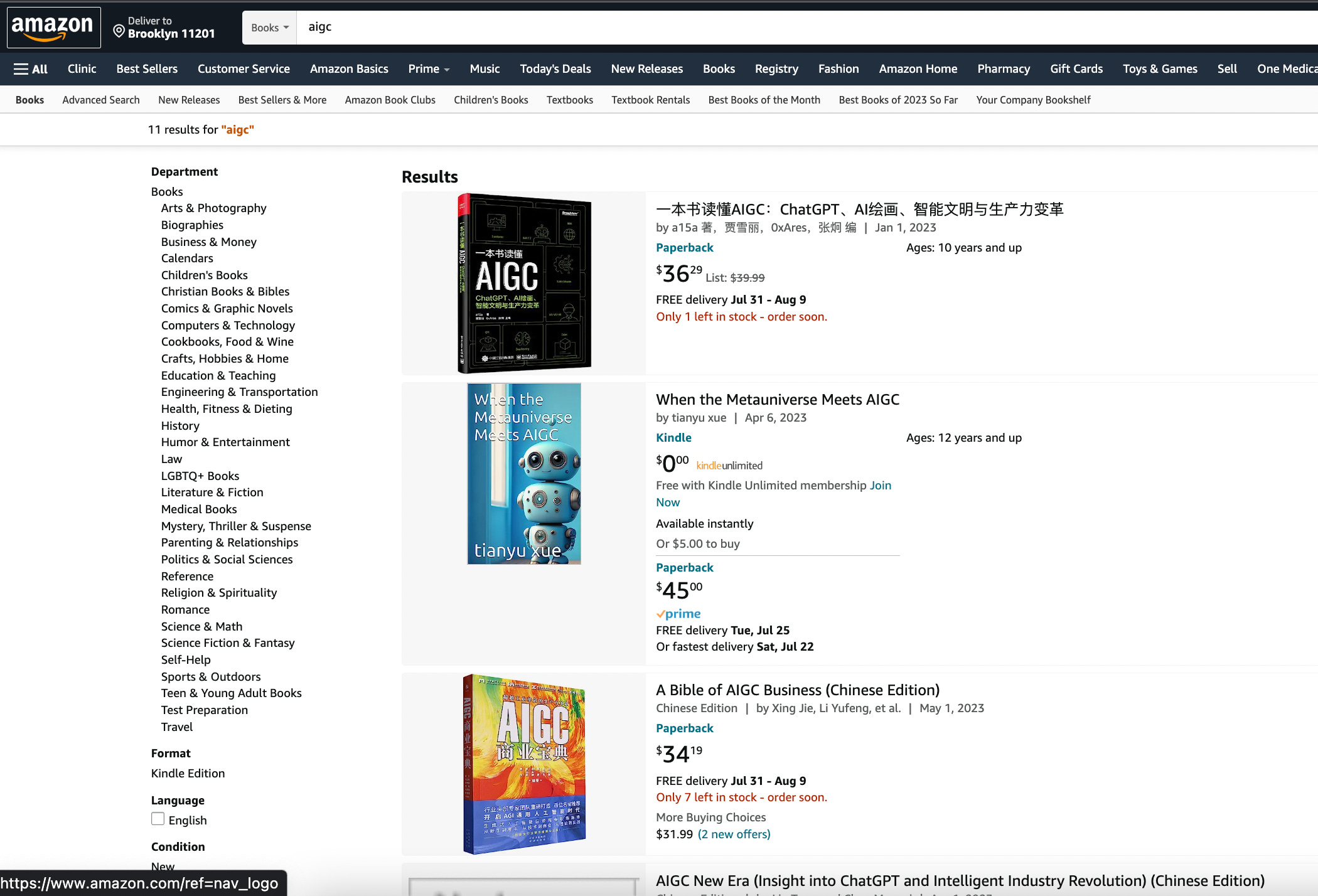
Task: Choose the Test Preparation department
Action: point(205,710)
